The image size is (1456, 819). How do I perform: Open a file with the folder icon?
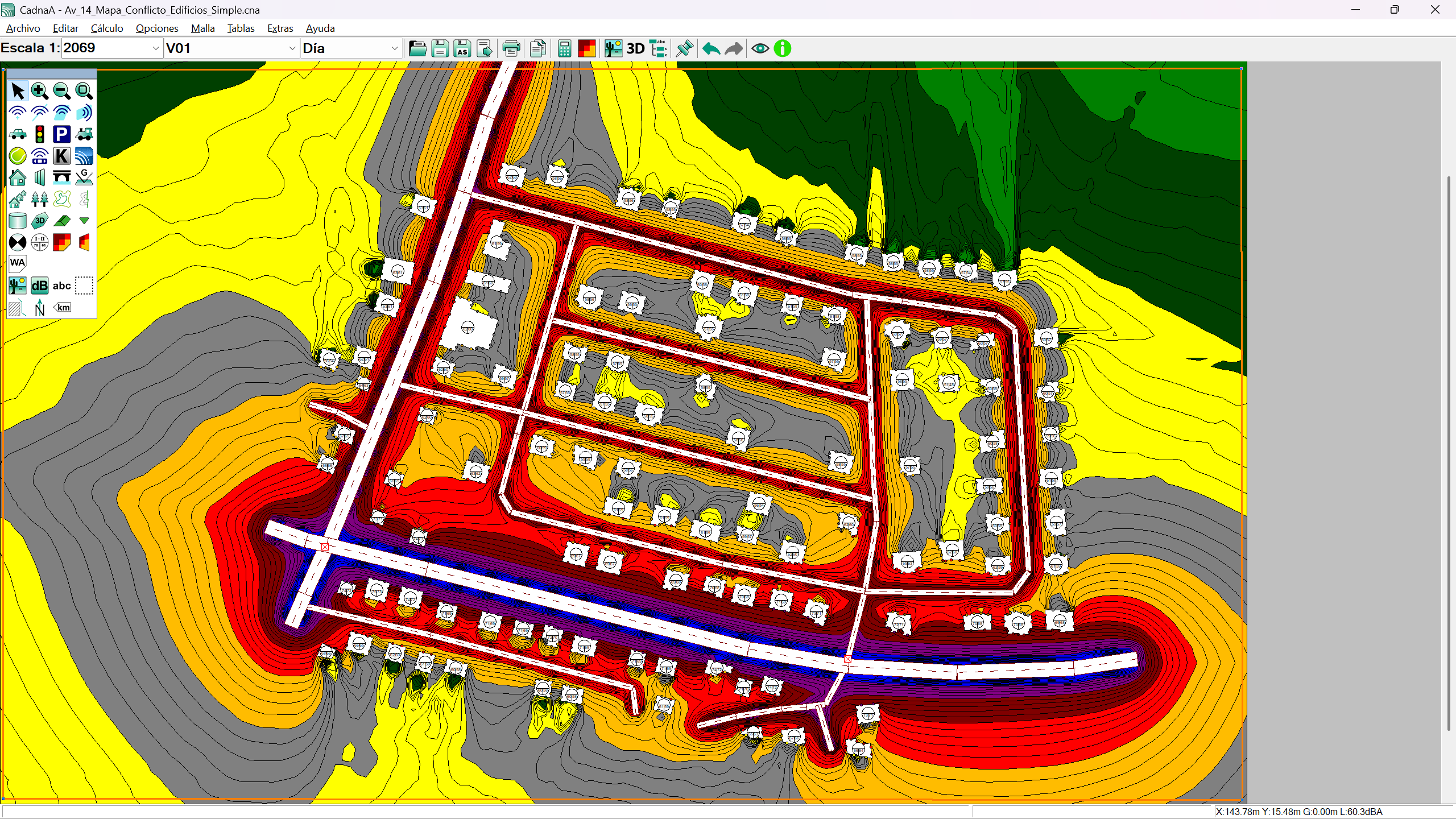[417, 48]
